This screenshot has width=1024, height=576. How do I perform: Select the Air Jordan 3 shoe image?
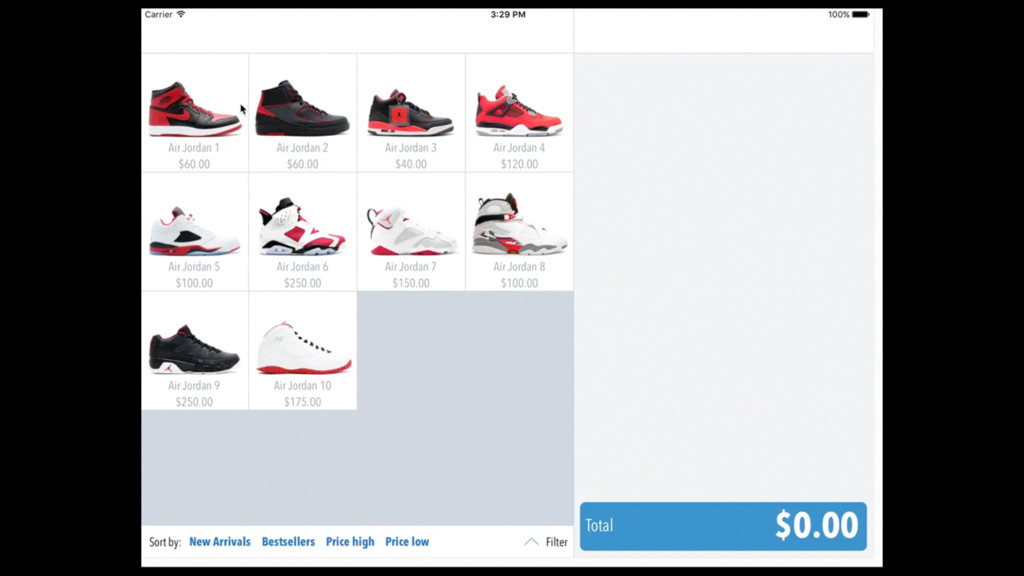pyautogui.click(x=410, y=113)
